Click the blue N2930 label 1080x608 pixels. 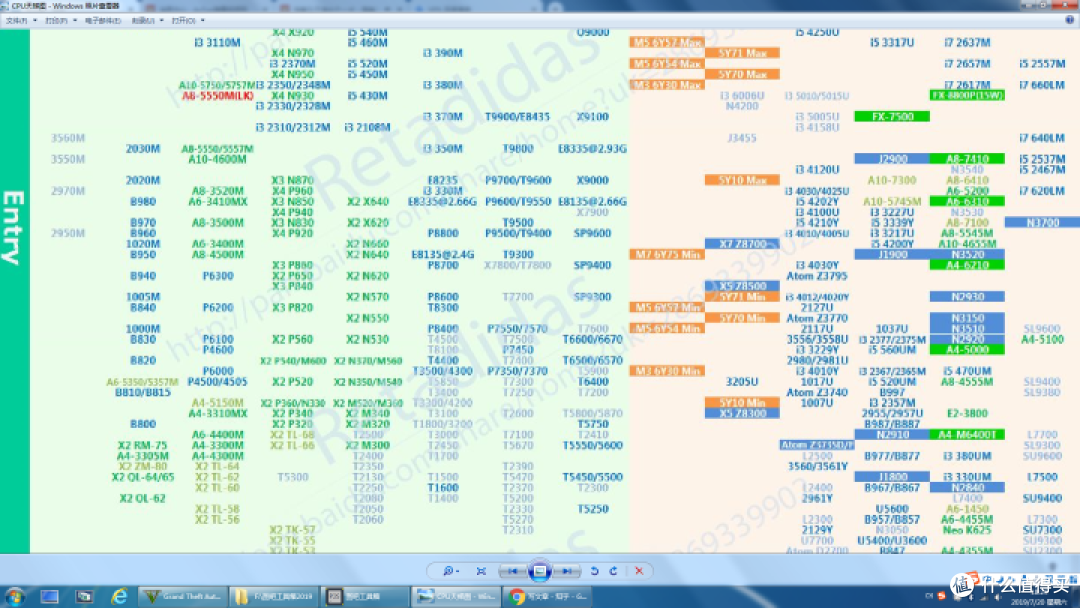pos(967,297)
